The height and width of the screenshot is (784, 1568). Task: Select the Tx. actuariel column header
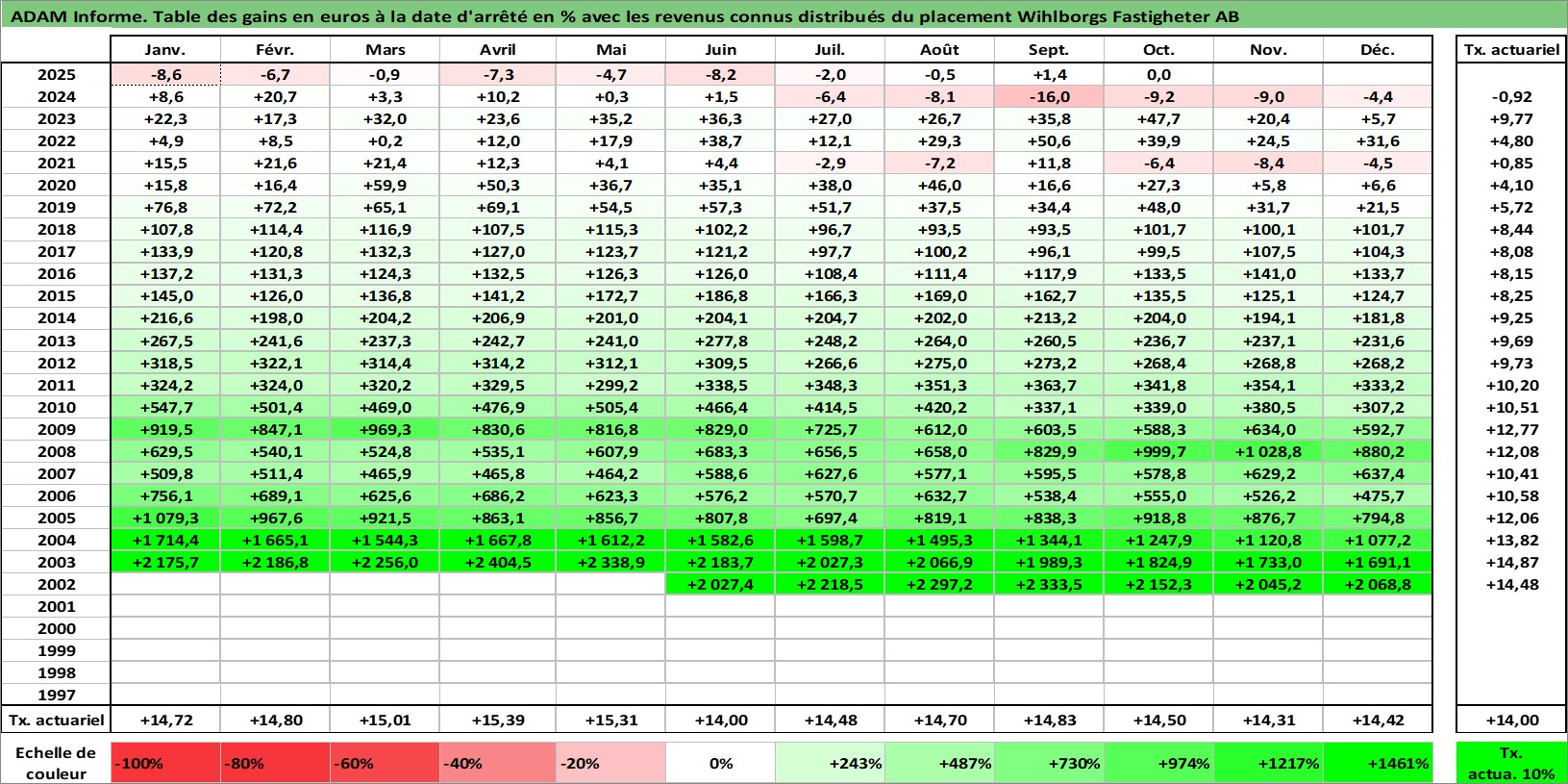pyautogui.click(x=1511, y=50)
